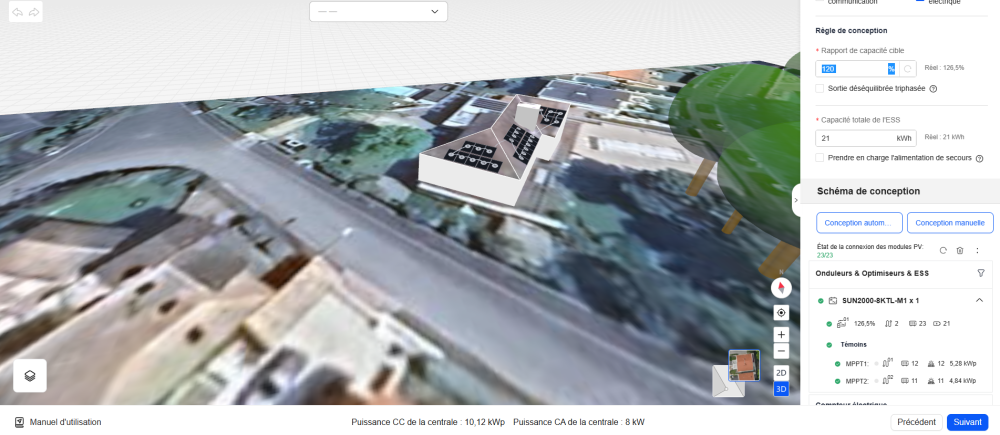Collapse the right side panel with the arrow
Screen dimensions: 1000x435
[x=797, y=200]
